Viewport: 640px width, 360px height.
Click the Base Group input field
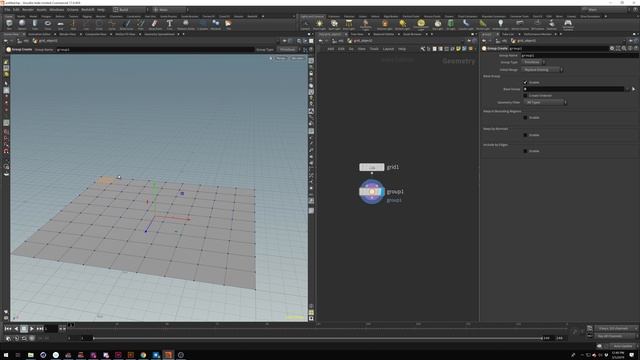(573, 89)
